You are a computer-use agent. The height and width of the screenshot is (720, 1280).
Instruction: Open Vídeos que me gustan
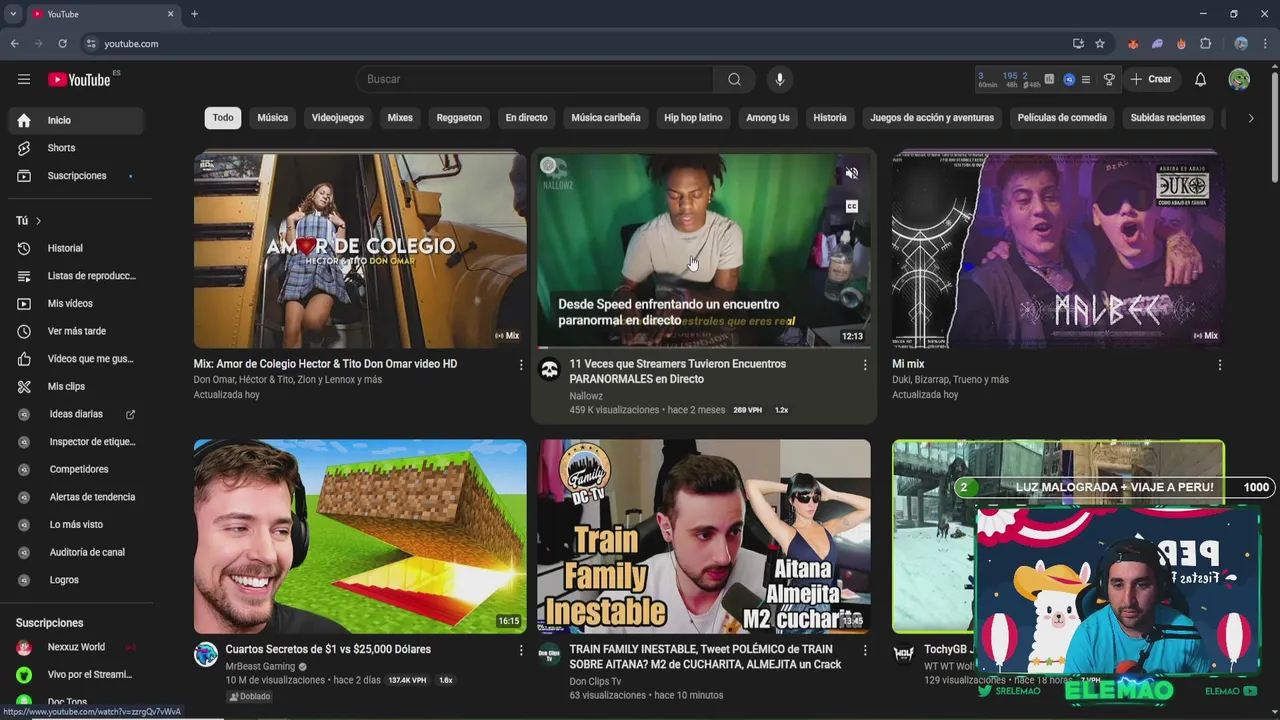[76, 359]
